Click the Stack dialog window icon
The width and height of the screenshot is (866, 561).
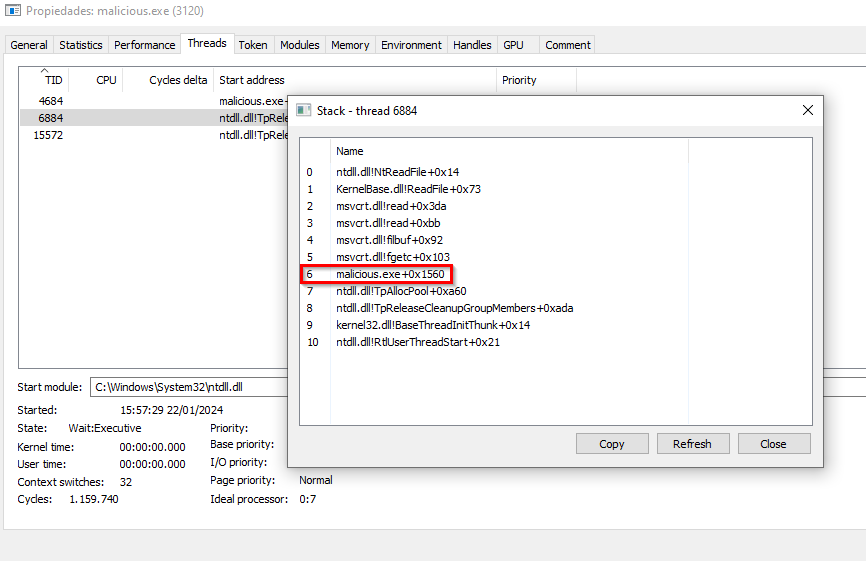pyautogui.click(x=303, y=111)
